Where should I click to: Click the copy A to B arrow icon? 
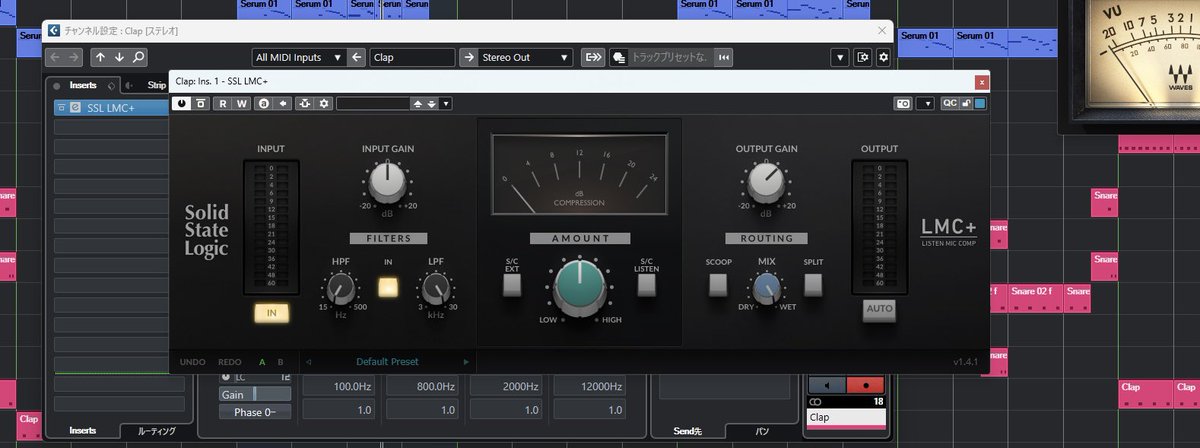283,103
